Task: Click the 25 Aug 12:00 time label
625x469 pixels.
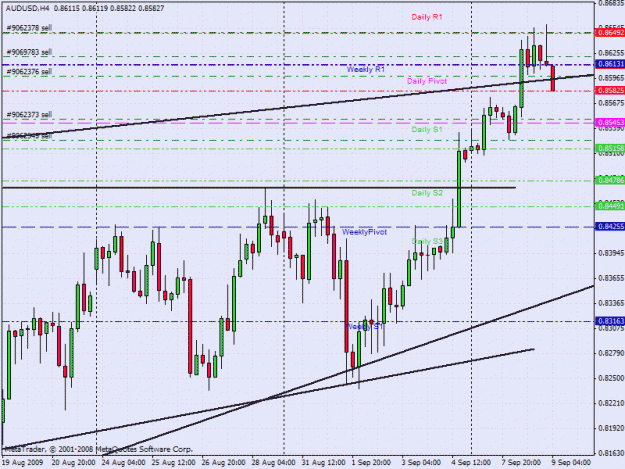Action: pos(173,463)
